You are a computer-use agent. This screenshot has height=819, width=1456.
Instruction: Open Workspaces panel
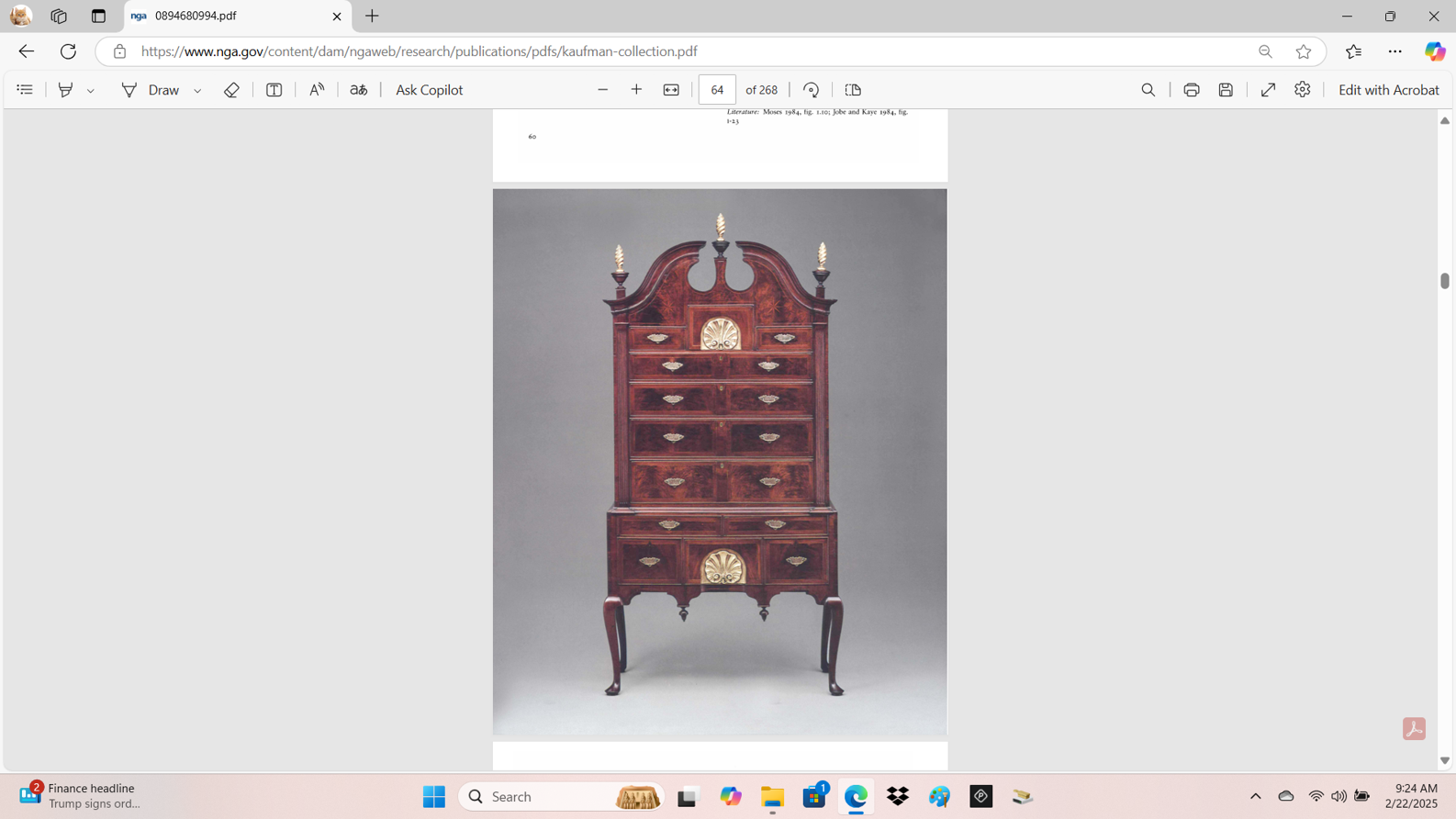(59, 17)
